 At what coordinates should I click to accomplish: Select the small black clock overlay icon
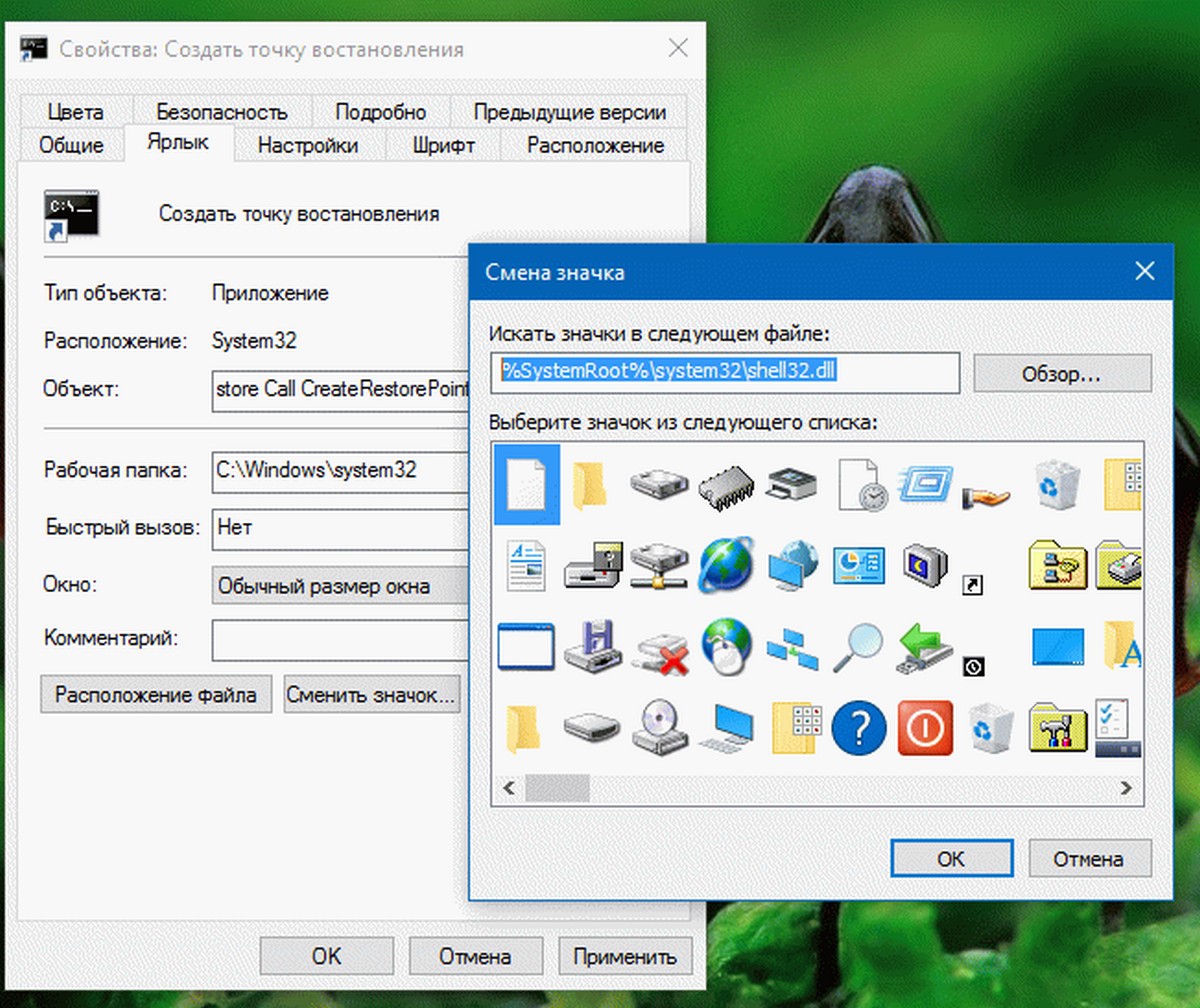pos(971,667)
